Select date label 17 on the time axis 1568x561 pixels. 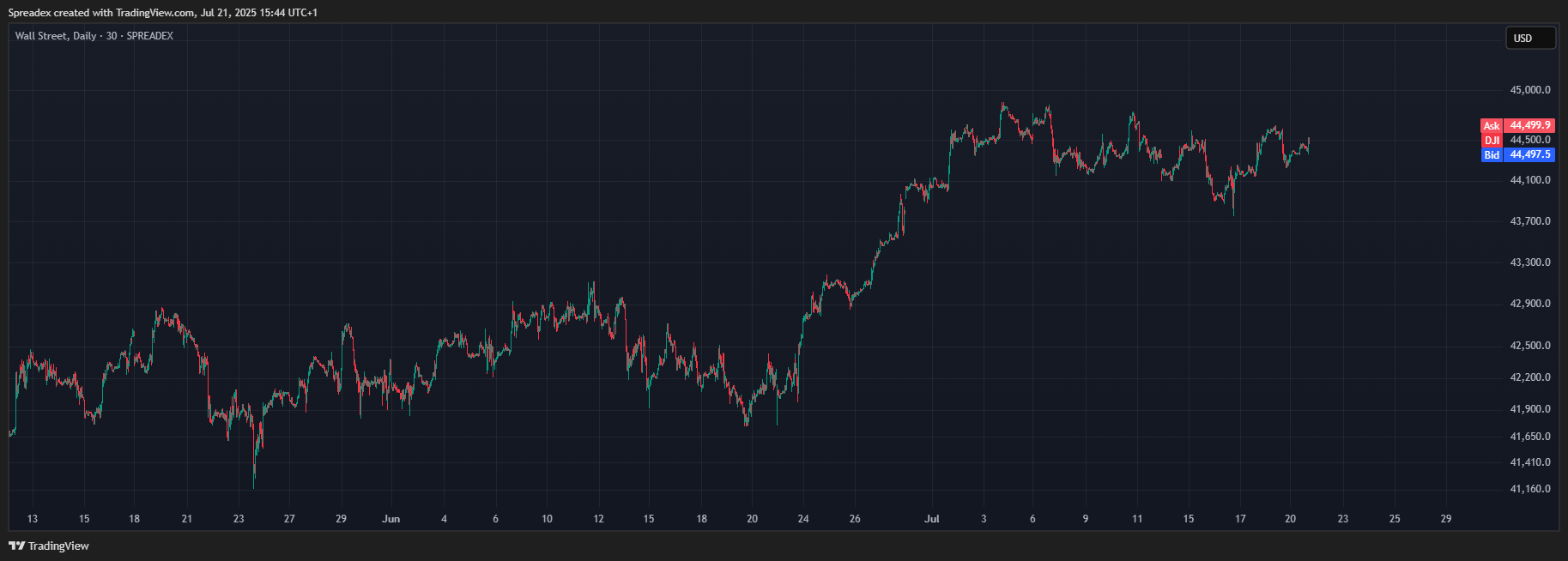tap(1240, 519)
